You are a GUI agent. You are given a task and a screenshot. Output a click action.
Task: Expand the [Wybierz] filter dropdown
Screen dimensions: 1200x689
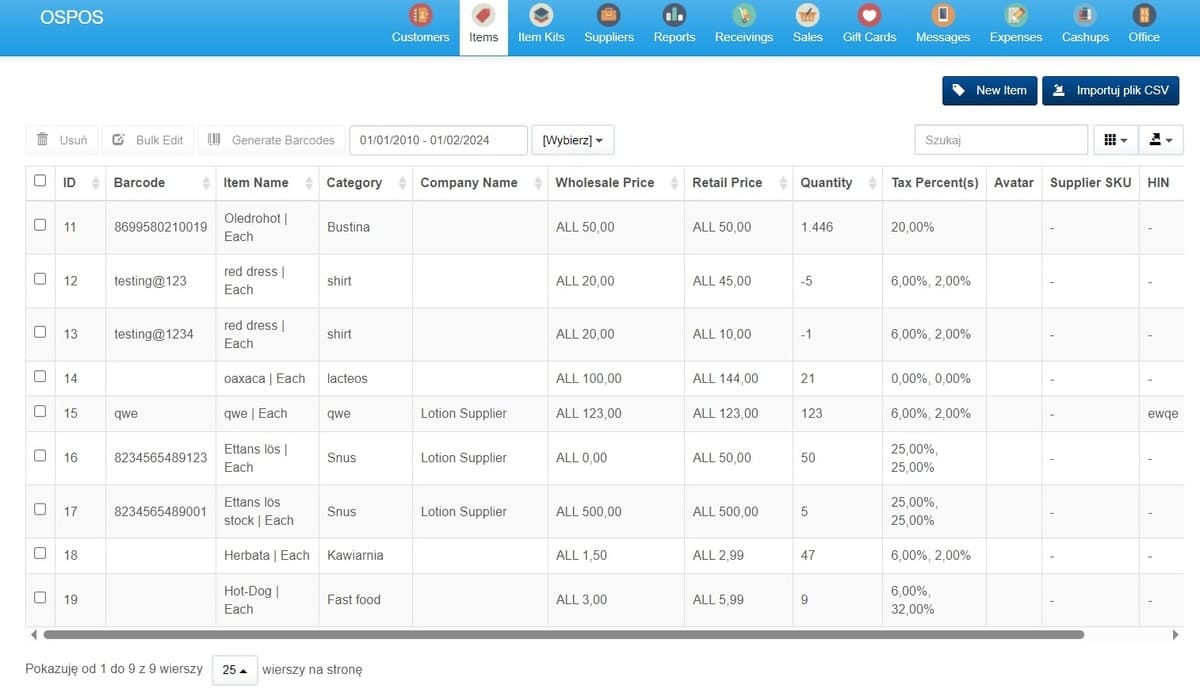tap(572, 140)
